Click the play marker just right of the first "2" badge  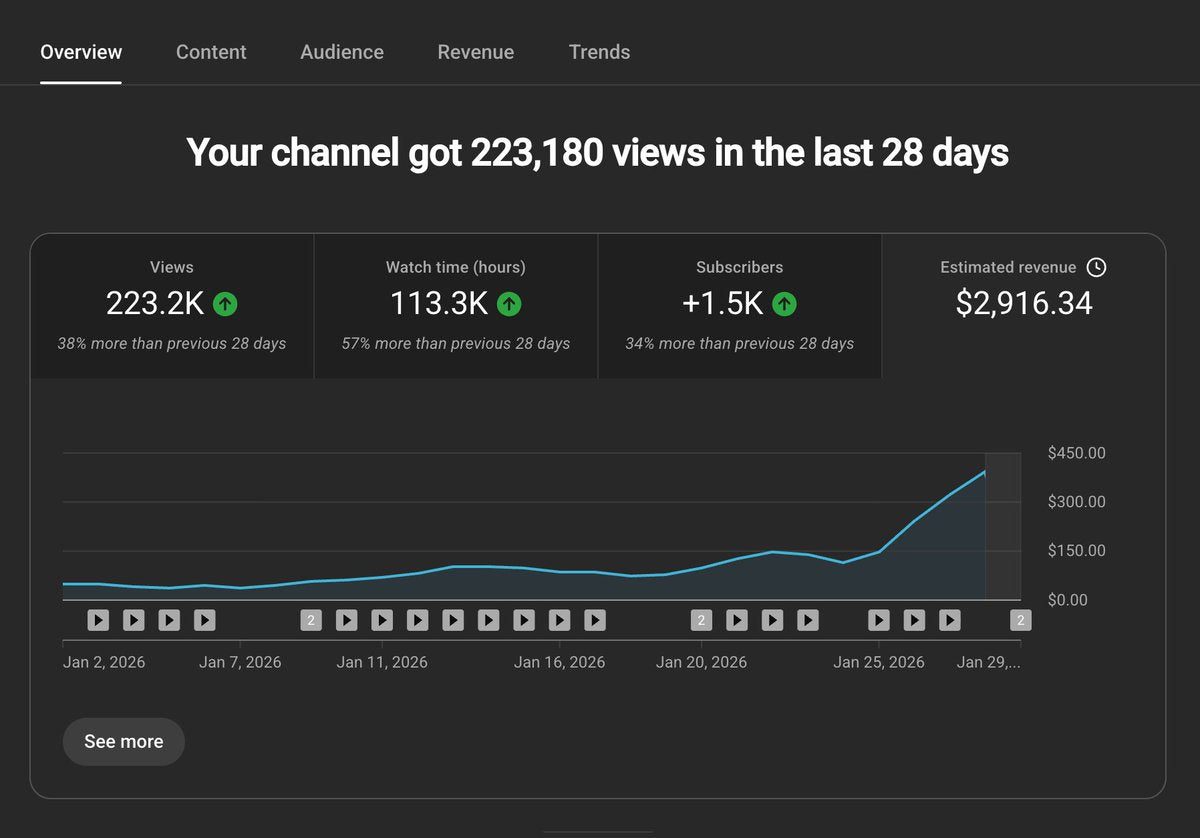coord(346,620)
